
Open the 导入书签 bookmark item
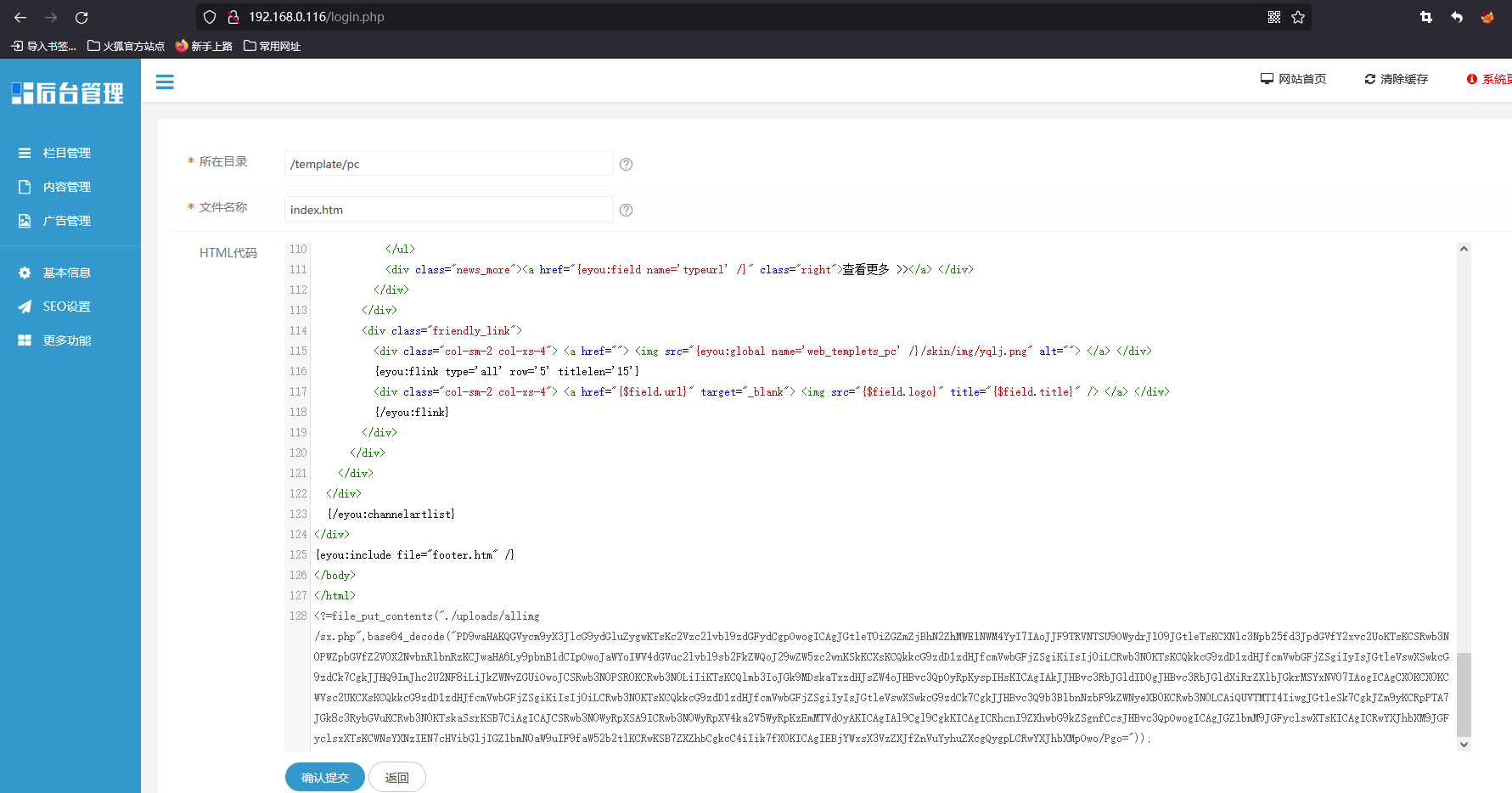pyautogui.click(x=43, y=46)
